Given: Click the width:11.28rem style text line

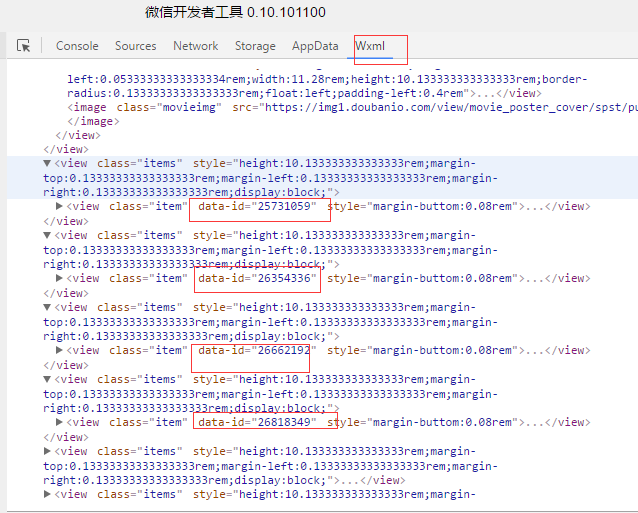Looking at the screenshot, I should pos(327,79).
